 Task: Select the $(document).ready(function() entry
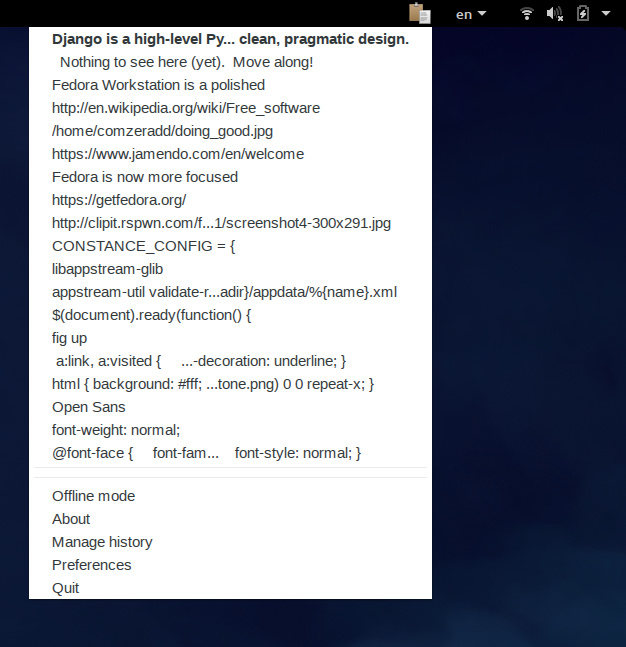click(230, 315)
